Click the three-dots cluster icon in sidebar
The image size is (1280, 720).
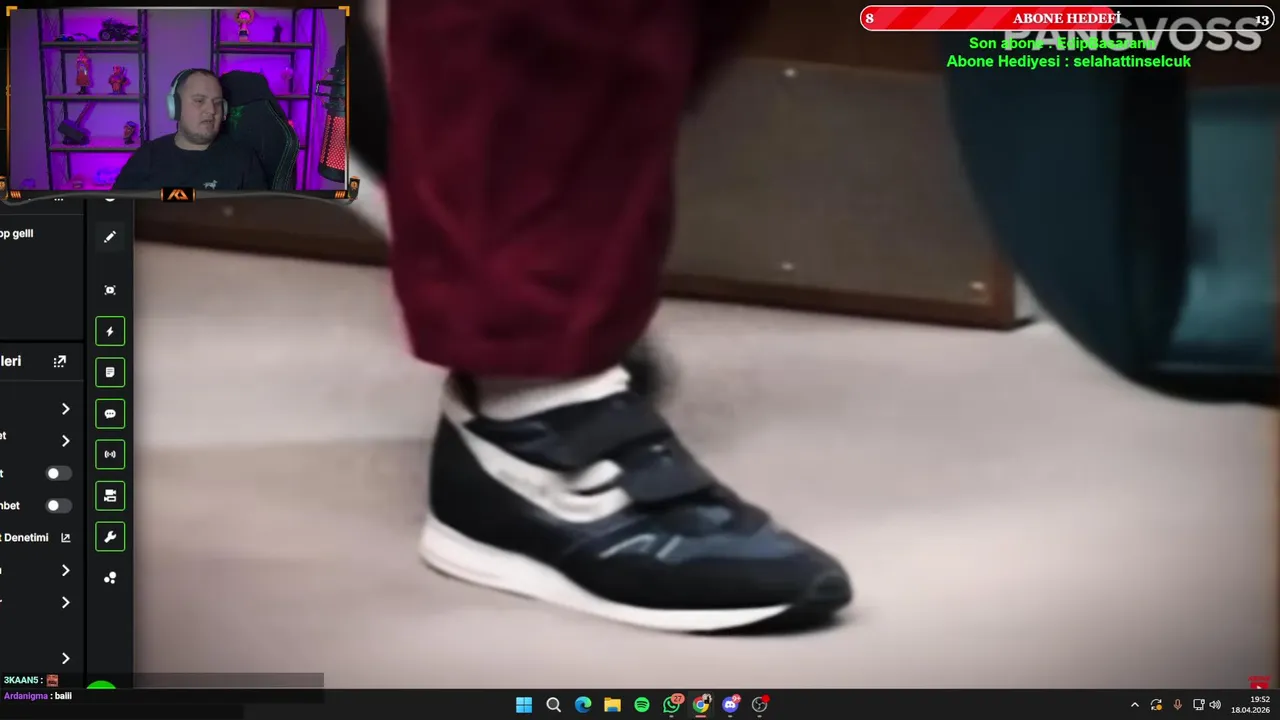[x=110, y=578]
